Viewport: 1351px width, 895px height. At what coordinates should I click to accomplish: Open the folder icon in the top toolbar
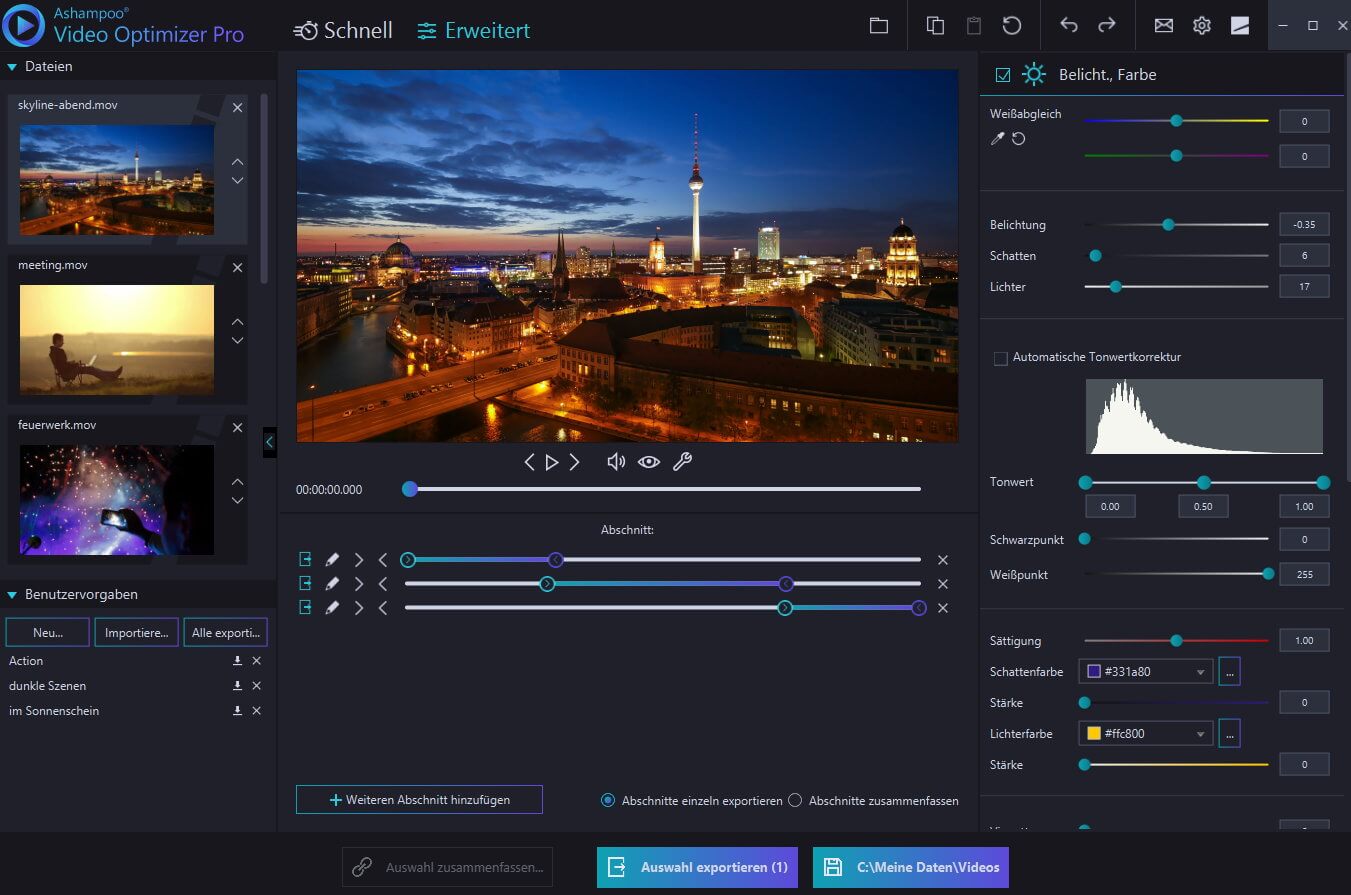click(878, 26)
